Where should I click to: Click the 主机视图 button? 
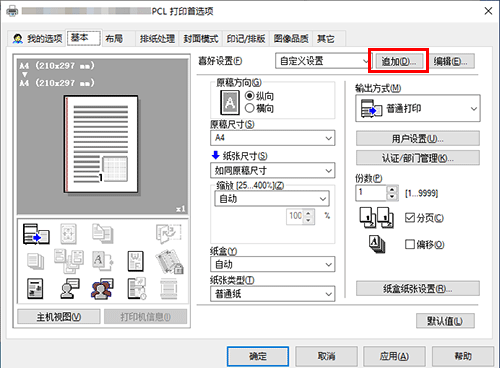click(x=59, y=317)
